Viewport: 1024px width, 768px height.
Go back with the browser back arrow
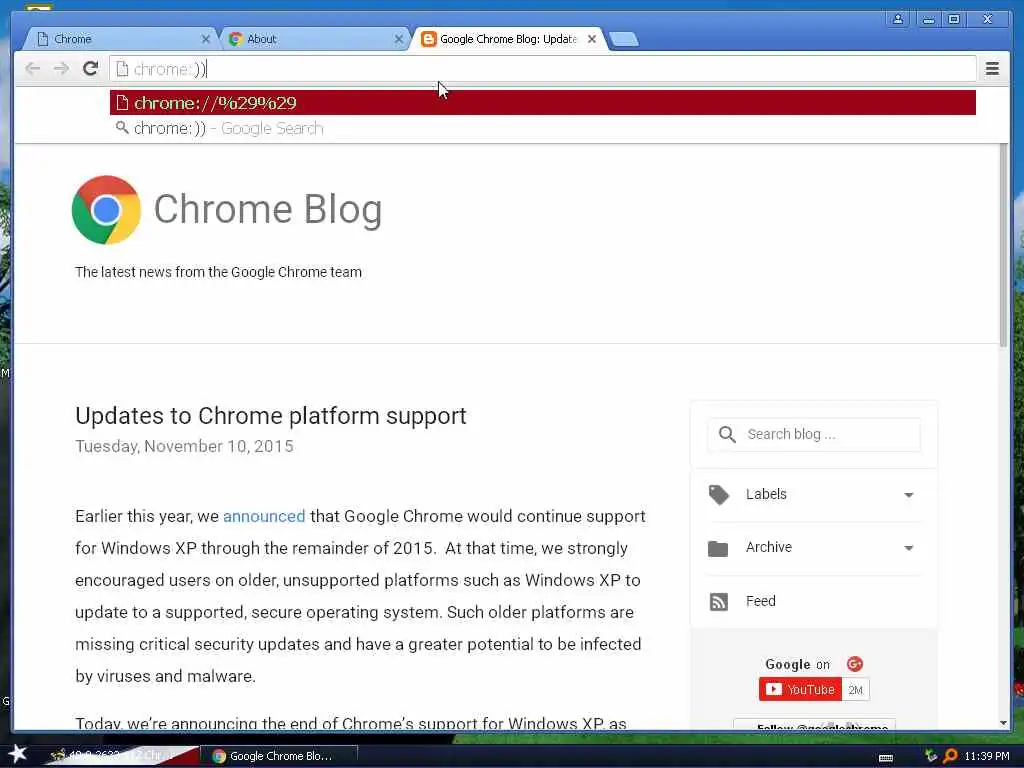[x=32, y=69]
